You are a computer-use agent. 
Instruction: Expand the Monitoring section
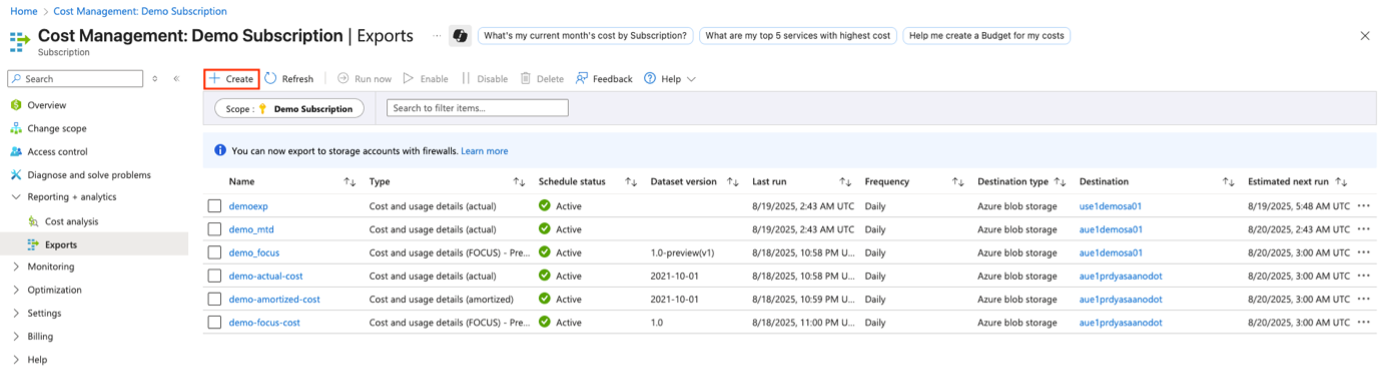click(x=16, y=267)
